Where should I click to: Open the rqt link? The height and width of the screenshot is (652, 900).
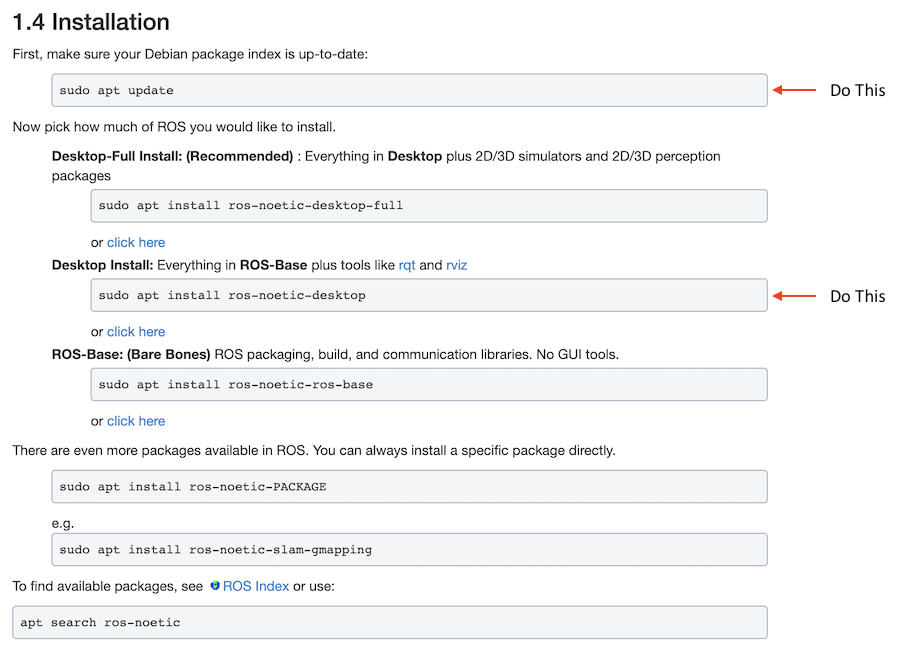(407, 265)
